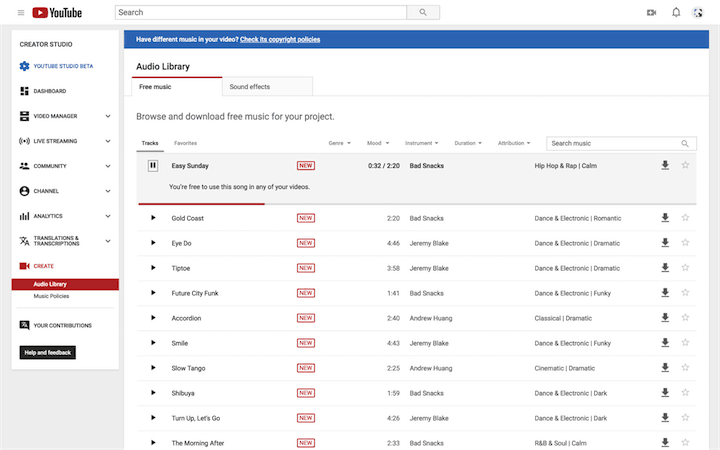Download the Future City Funk track
The image size is (720, 450).
[665, 292]
